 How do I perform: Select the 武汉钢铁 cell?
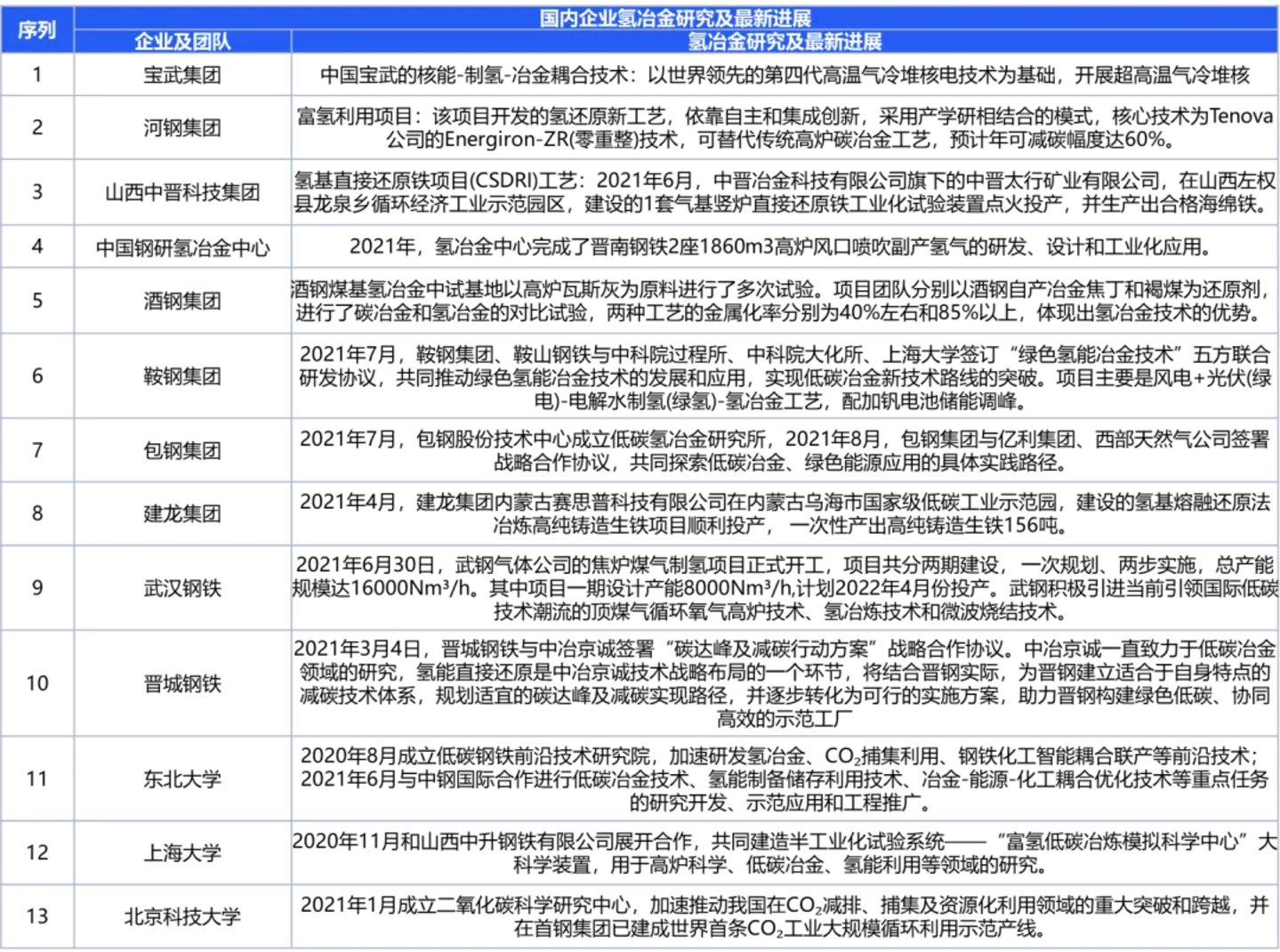pos(182,588)
